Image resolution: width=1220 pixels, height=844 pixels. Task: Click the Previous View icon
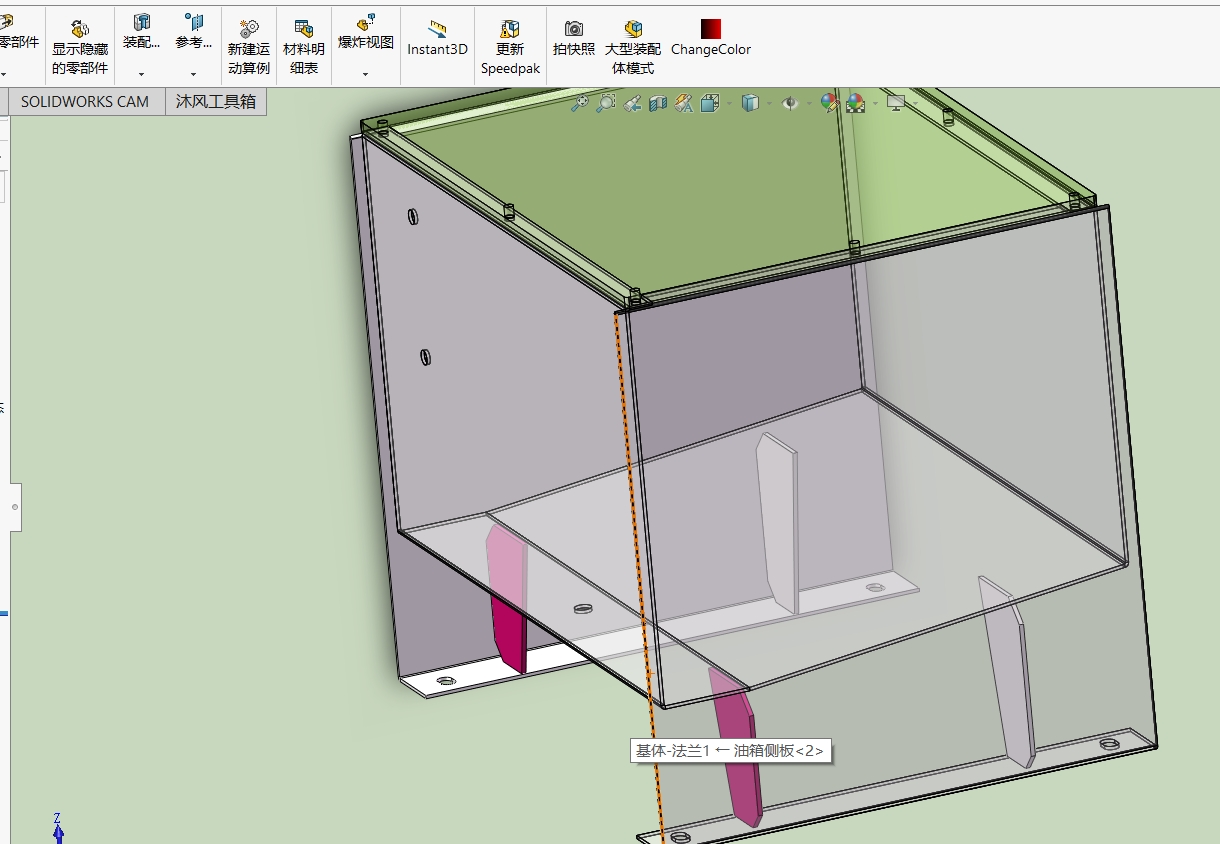[x=632, y=102]
